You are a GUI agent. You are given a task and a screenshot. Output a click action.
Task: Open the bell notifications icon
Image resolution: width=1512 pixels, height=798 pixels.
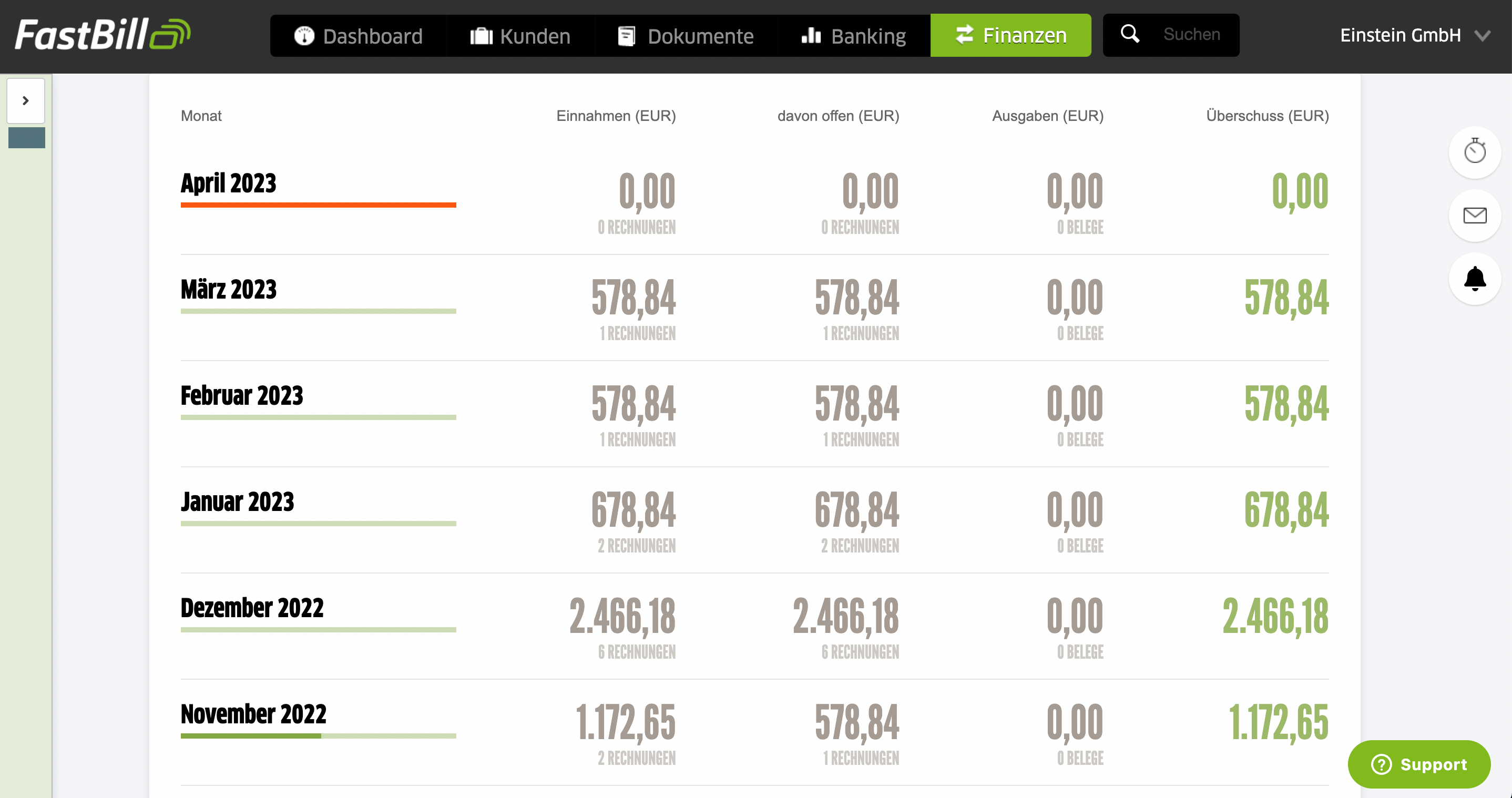click(x=1475, y=279)
